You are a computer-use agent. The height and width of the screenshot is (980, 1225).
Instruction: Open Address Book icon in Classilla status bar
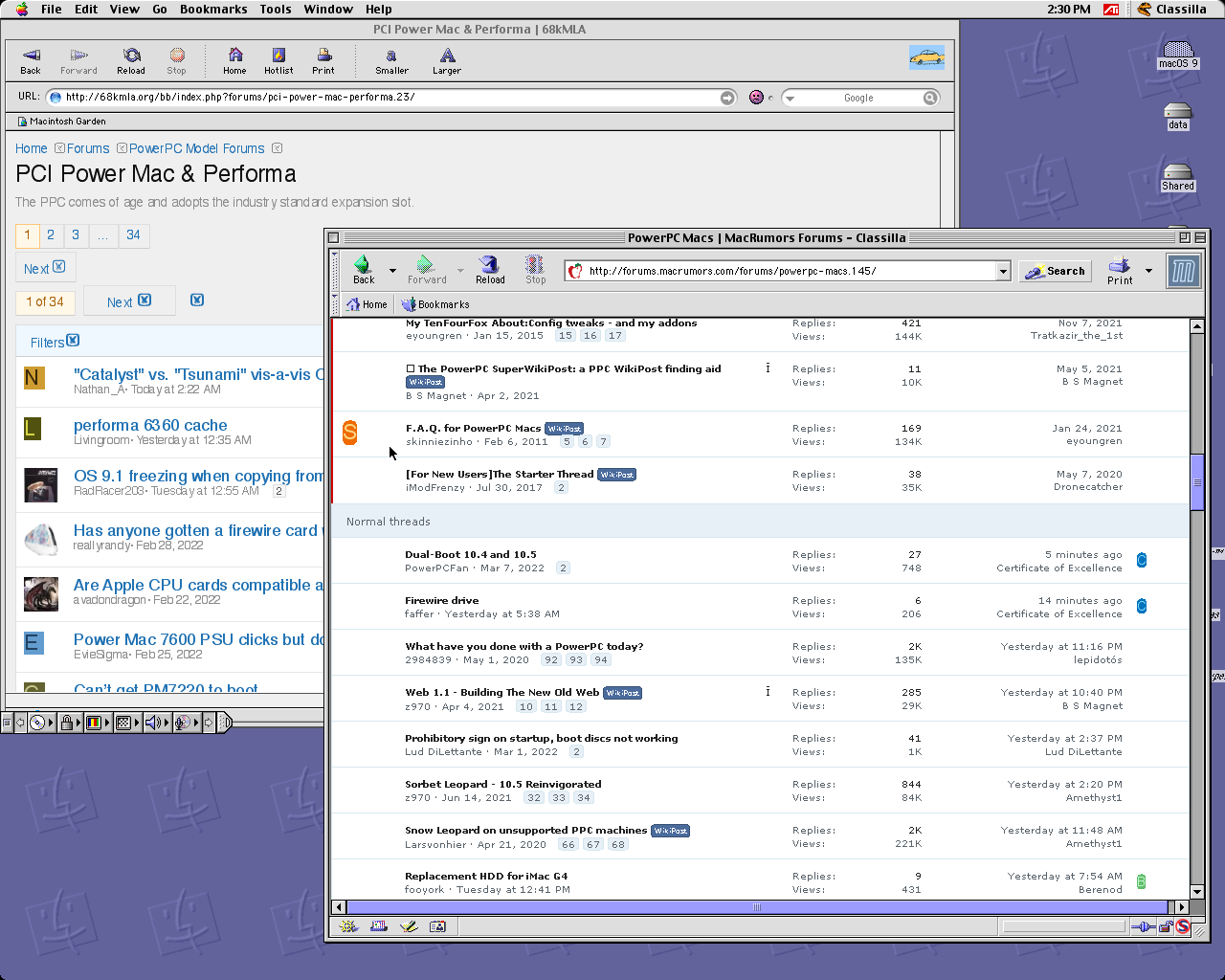(437, 926)
